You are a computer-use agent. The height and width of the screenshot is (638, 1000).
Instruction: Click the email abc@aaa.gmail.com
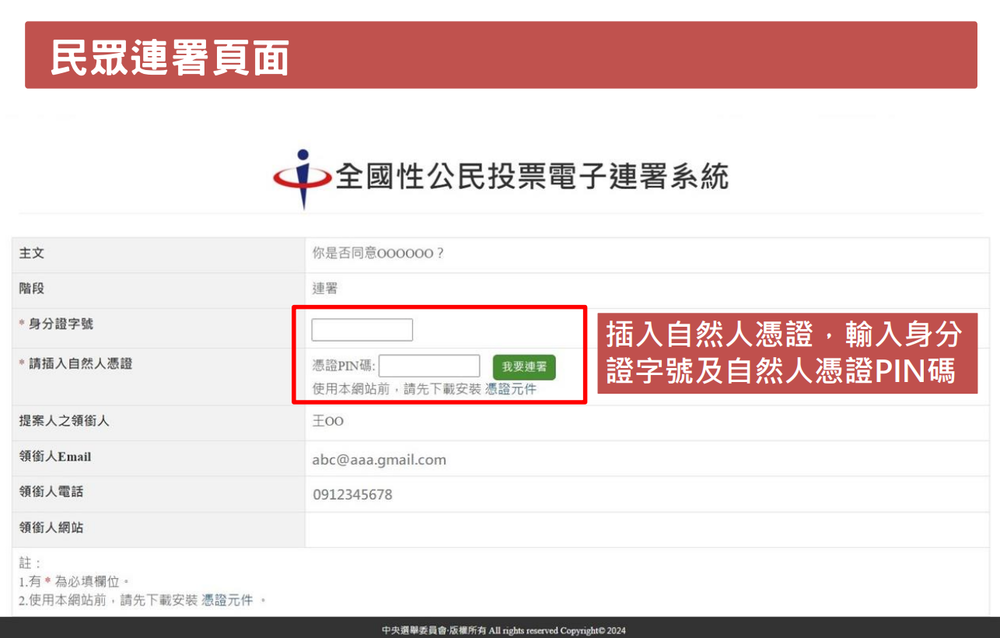click(x=379, y=460)
